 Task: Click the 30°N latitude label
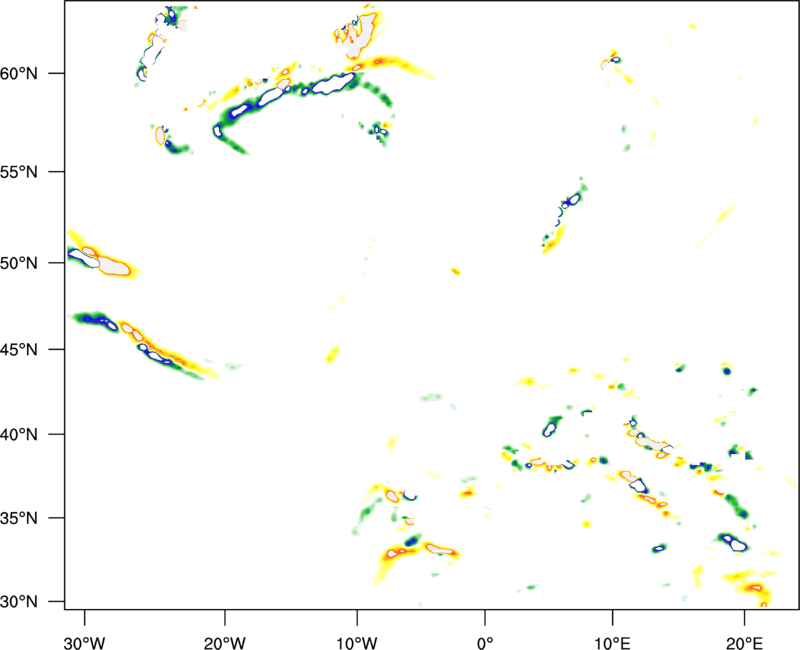click(x=19, y=602)
